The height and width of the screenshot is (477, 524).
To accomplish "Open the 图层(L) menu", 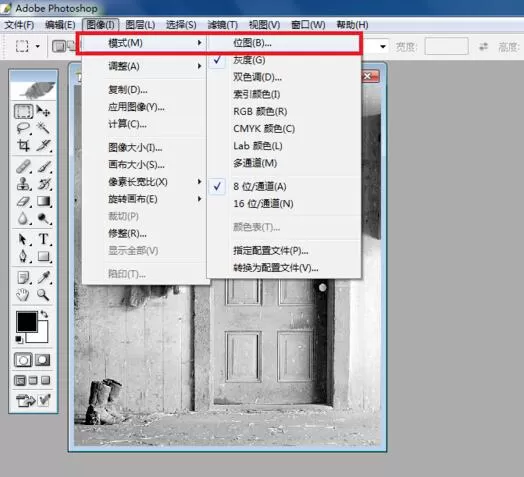I will pos(140,25).
